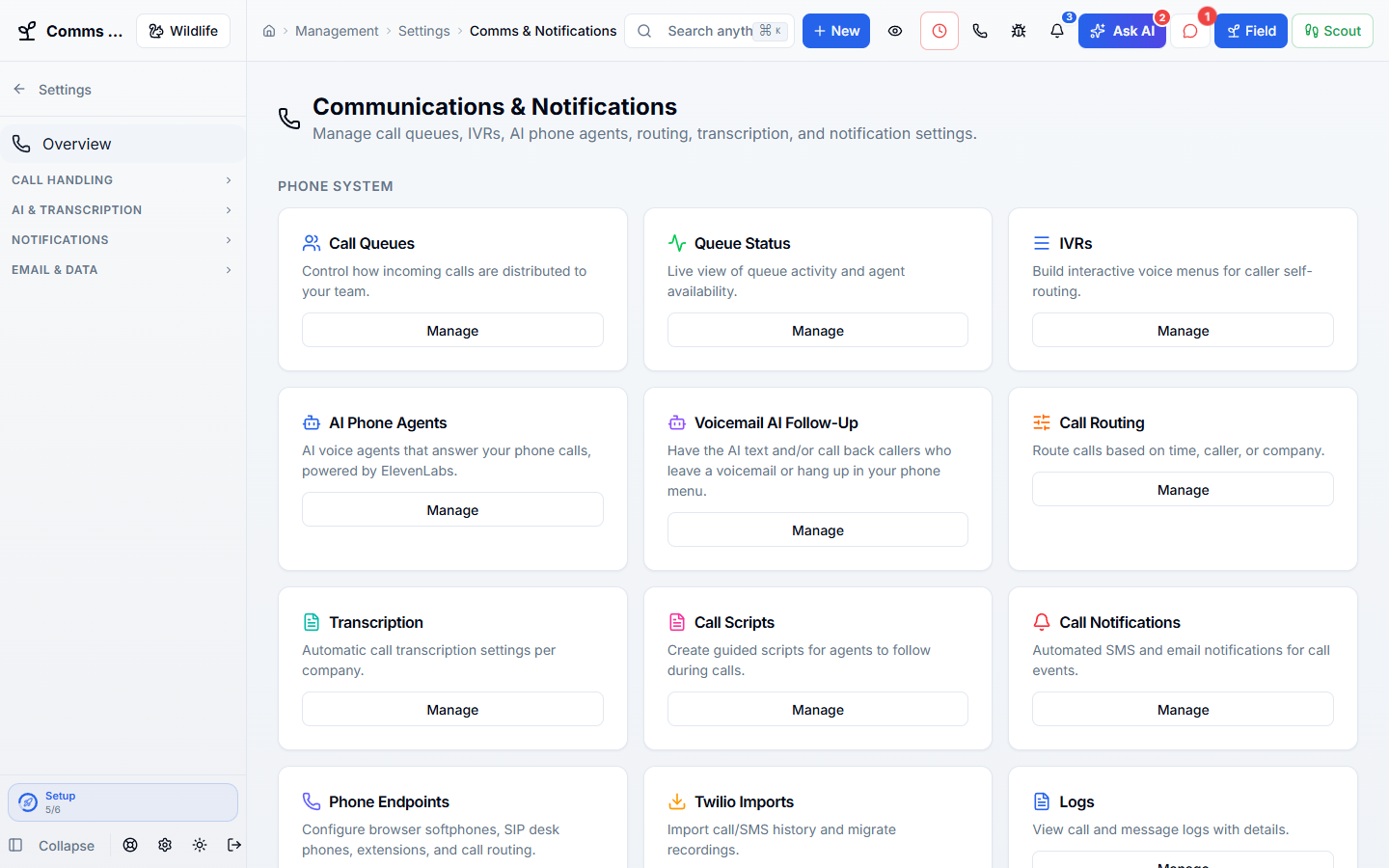Click the New button
The width and height of the screenshot is (1389, 868).
point(836,31)
